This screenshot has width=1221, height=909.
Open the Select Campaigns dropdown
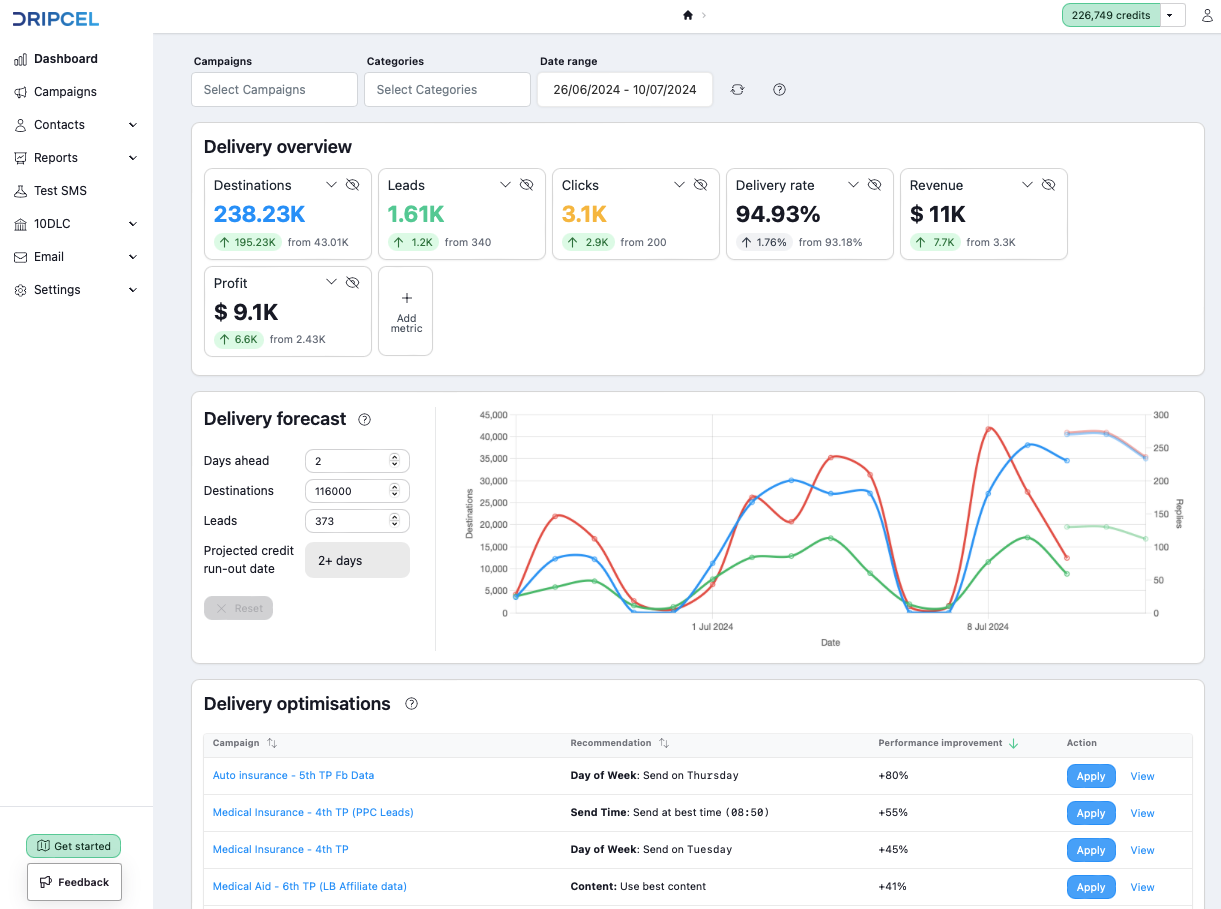pyautogui.click(x=274, y=90)
